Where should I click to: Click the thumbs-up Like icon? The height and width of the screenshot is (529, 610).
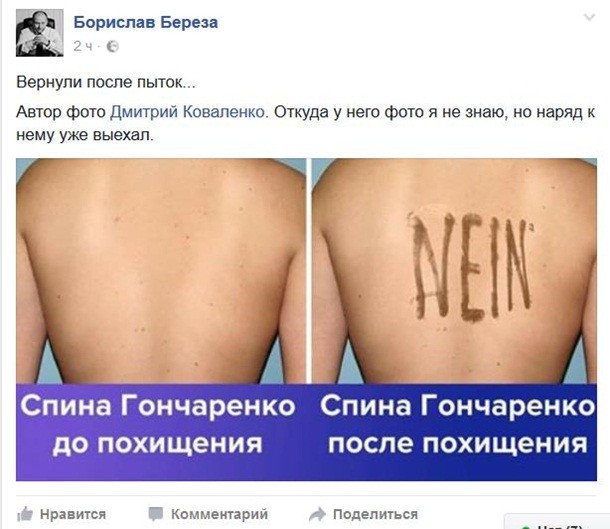coord(25,514)
